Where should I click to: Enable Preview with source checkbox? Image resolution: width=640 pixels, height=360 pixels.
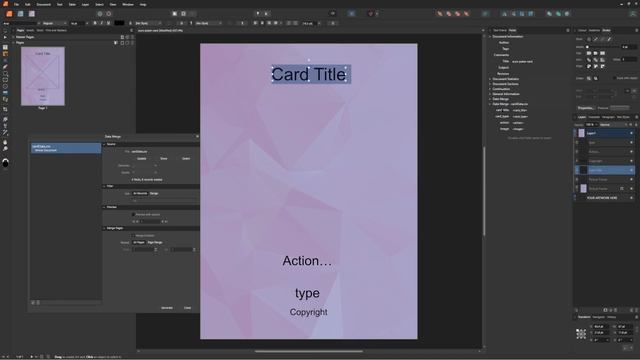click(x=133, y=214)
